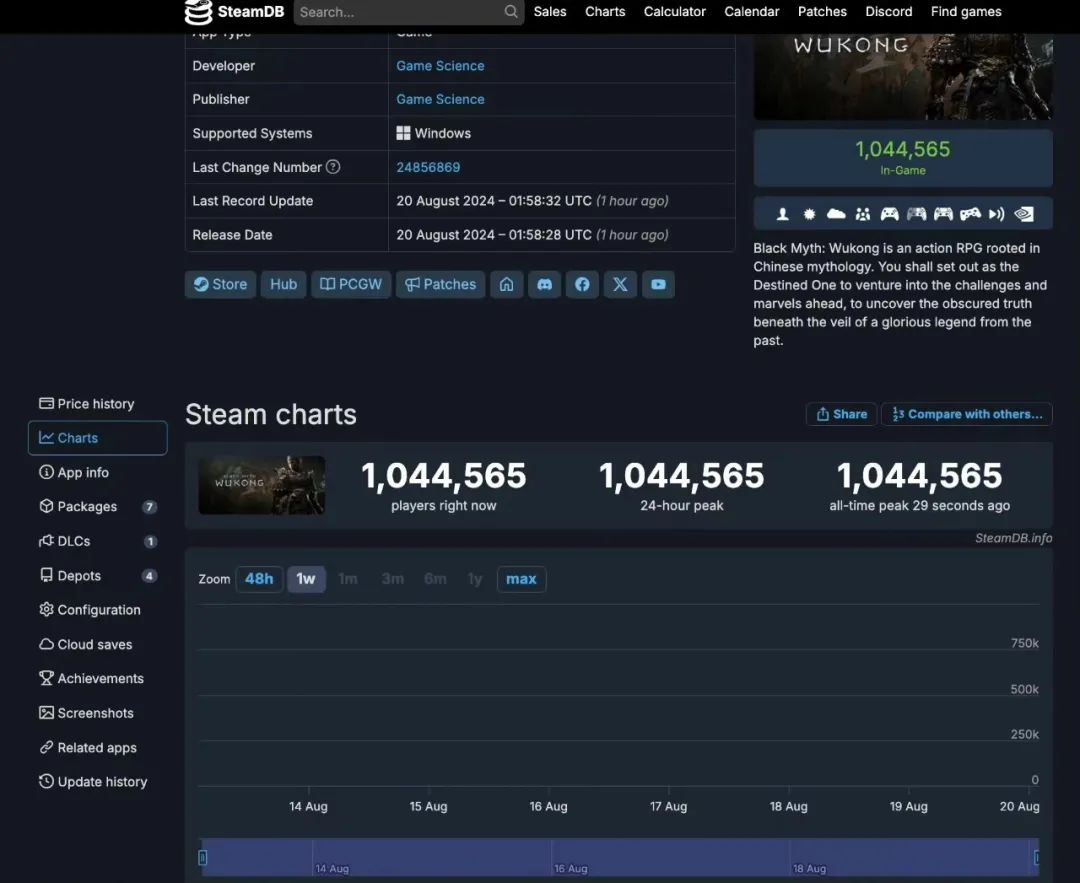Click the Share button
The height and width of the screenshot is (883, 1080).
pos(841,414)
